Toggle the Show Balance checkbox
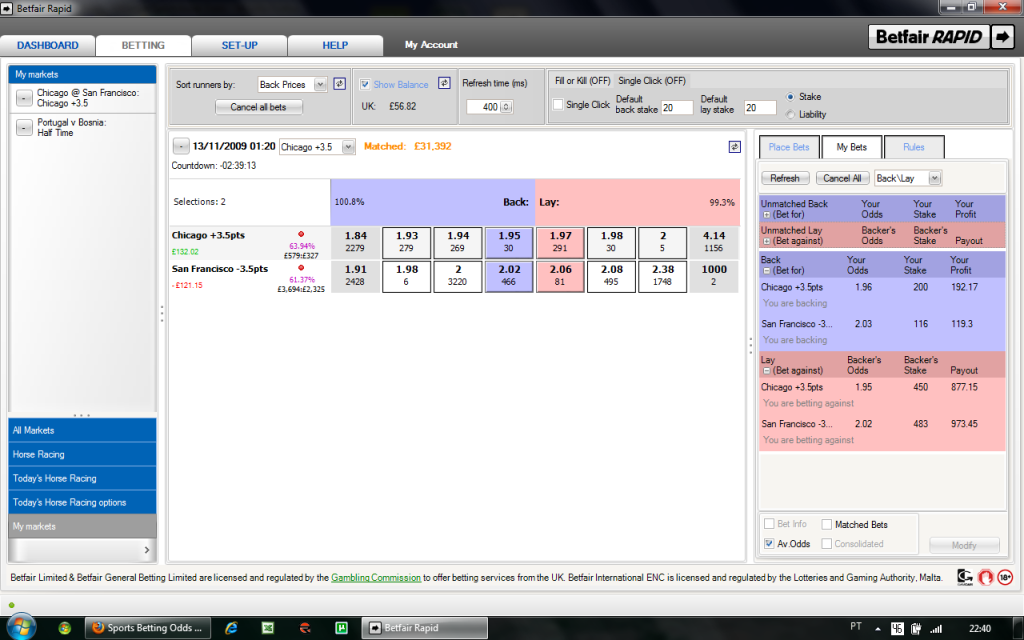 click(365, 84)
